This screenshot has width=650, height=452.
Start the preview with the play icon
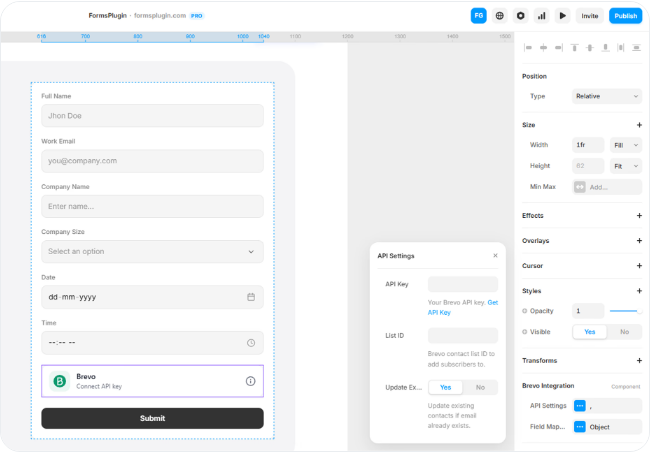(x=563, y=16)
